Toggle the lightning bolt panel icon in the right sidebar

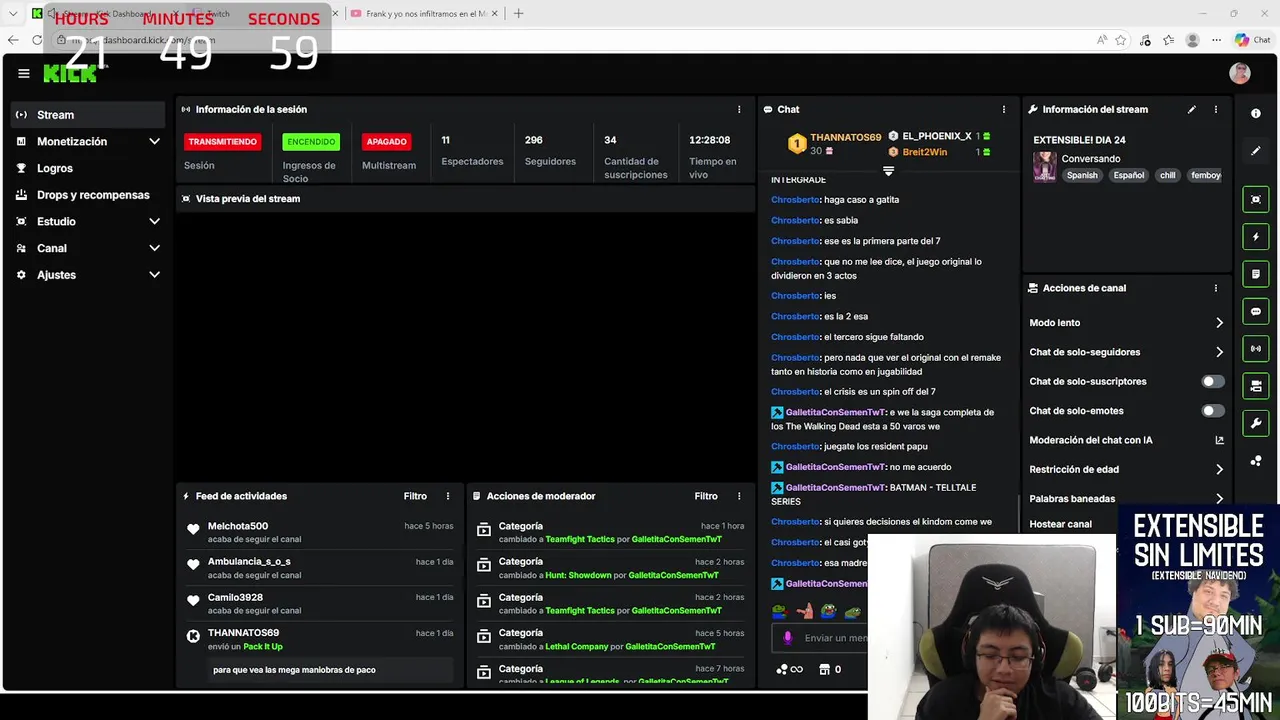coord(1256,237)
